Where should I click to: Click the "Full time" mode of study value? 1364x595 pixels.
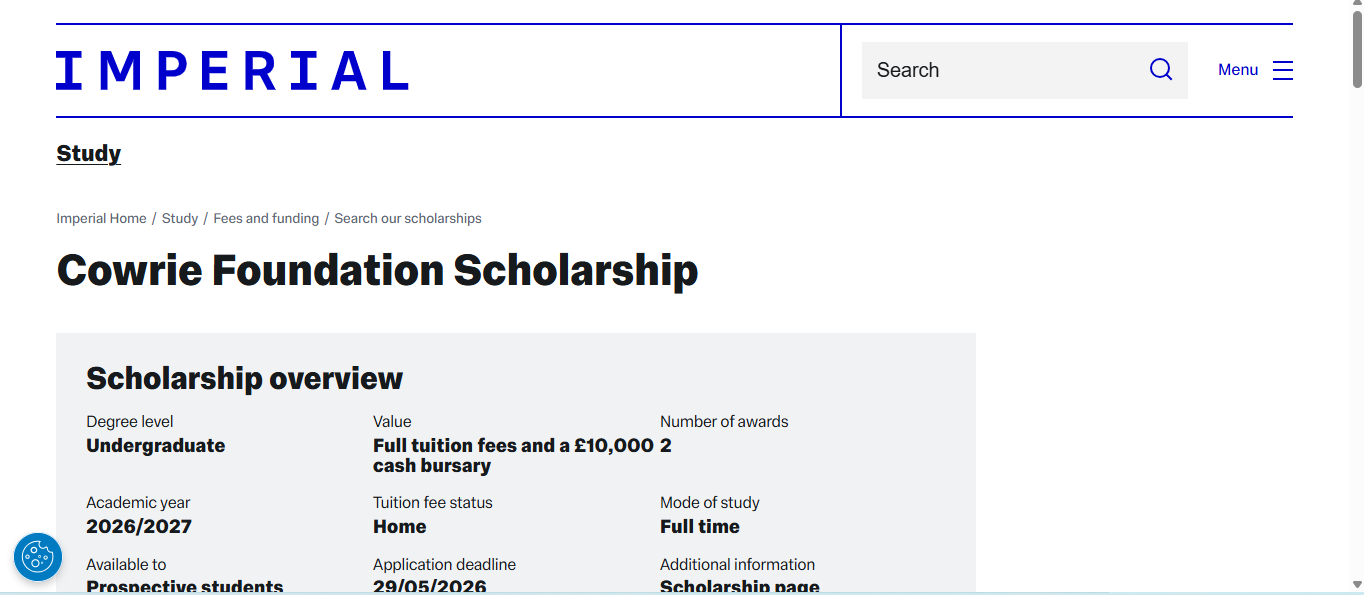point(700,526)
